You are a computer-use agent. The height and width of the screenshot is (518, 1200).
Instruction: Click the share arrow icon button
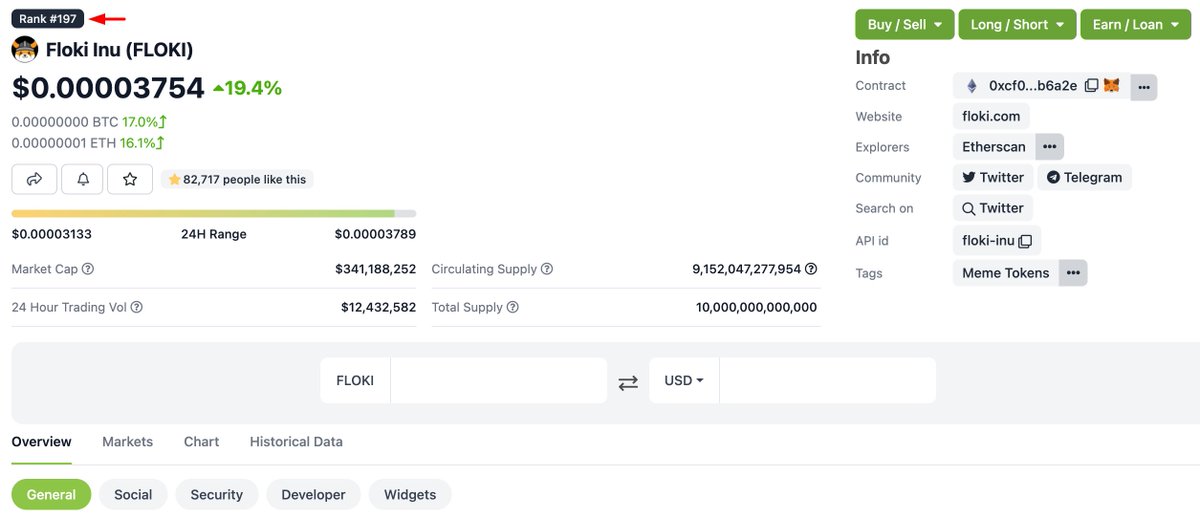coord(34,179)
